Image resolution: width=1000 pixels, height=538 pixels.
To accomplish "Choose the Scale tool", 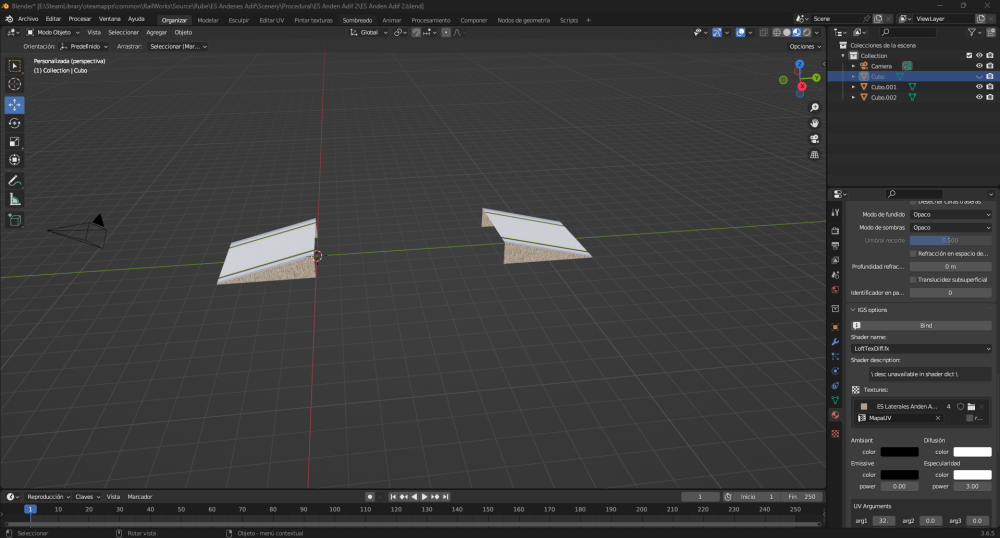I will click(x=15, y=141).
